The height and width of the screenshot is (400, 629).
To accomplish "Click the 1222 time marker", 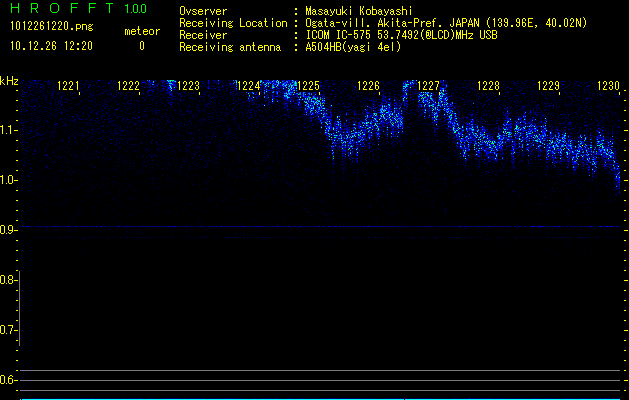I will point(128,86).
